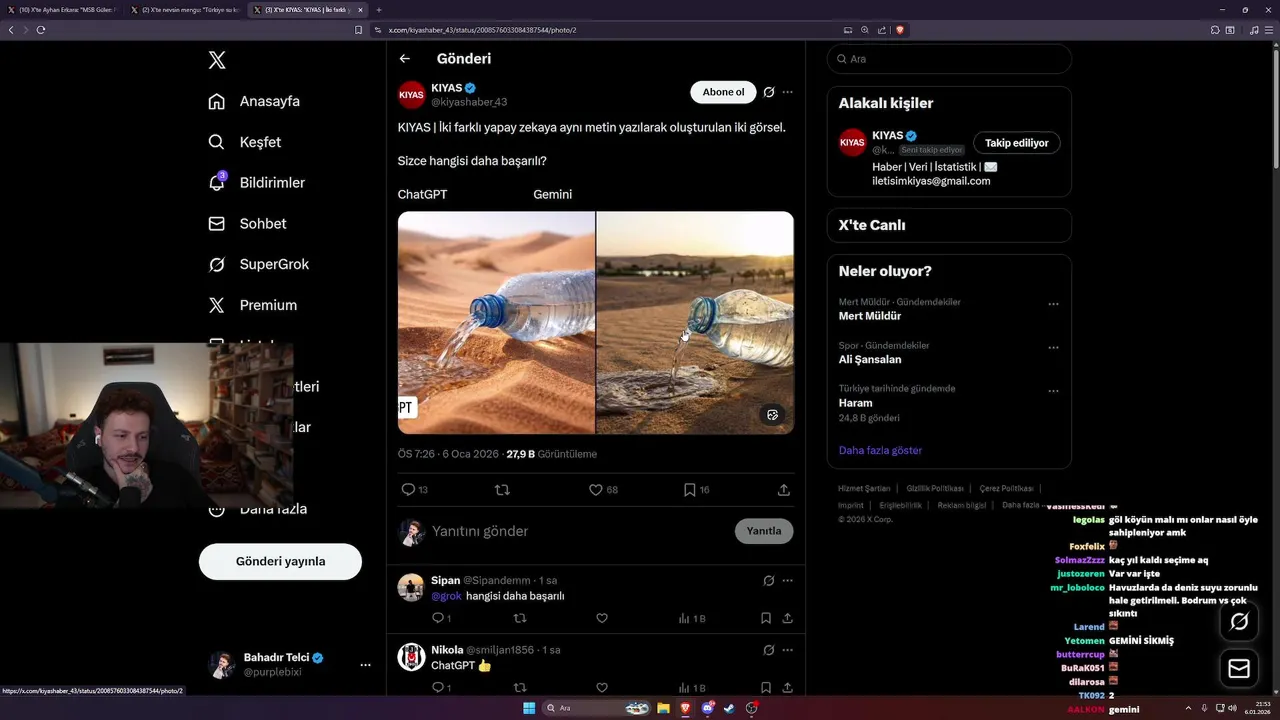Open KIYAS profile avatar on the post

click(411, 95)
